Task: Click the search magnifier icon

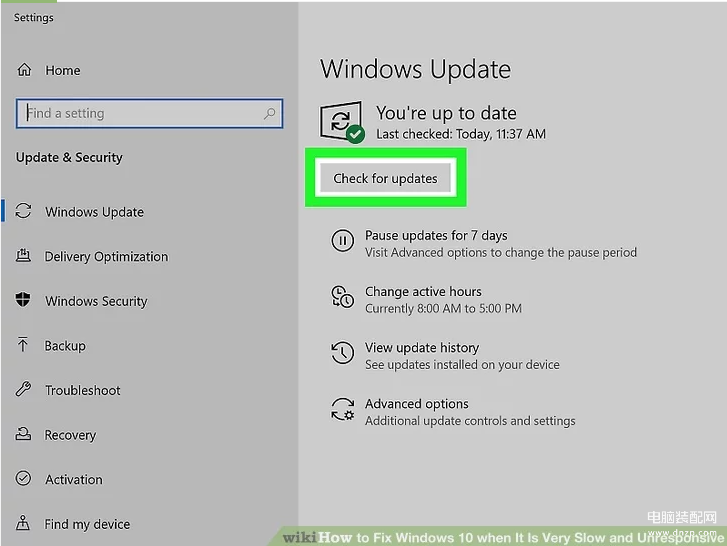Action: [269, 113]
